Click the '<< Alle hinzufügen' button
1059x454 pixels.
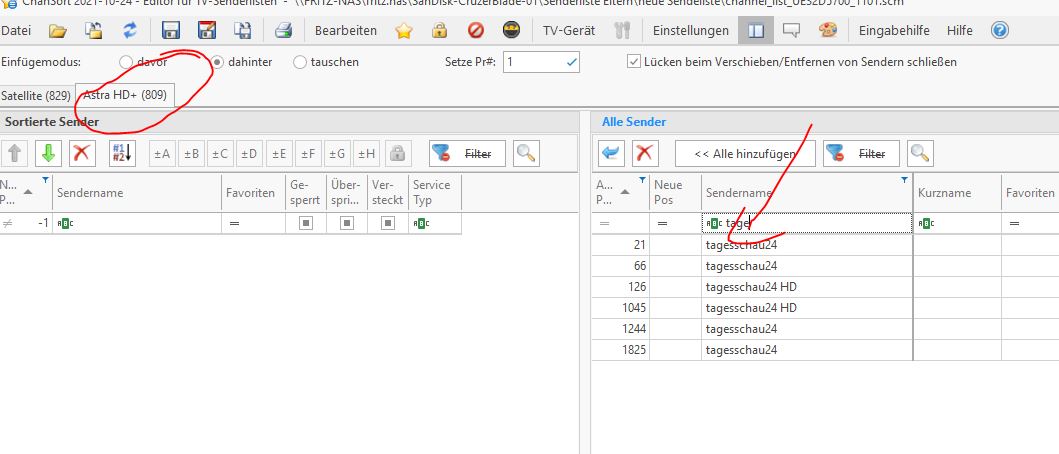pos(745,153)
